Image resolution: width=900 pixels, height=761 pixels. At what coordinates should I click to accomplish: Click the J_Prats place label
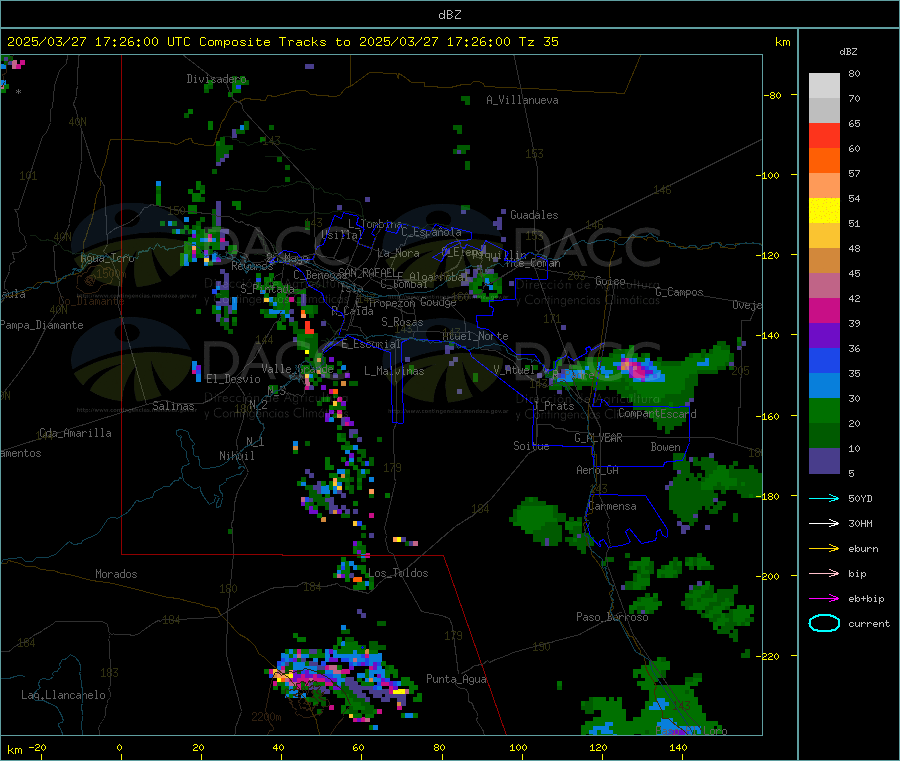coord(553,406)
